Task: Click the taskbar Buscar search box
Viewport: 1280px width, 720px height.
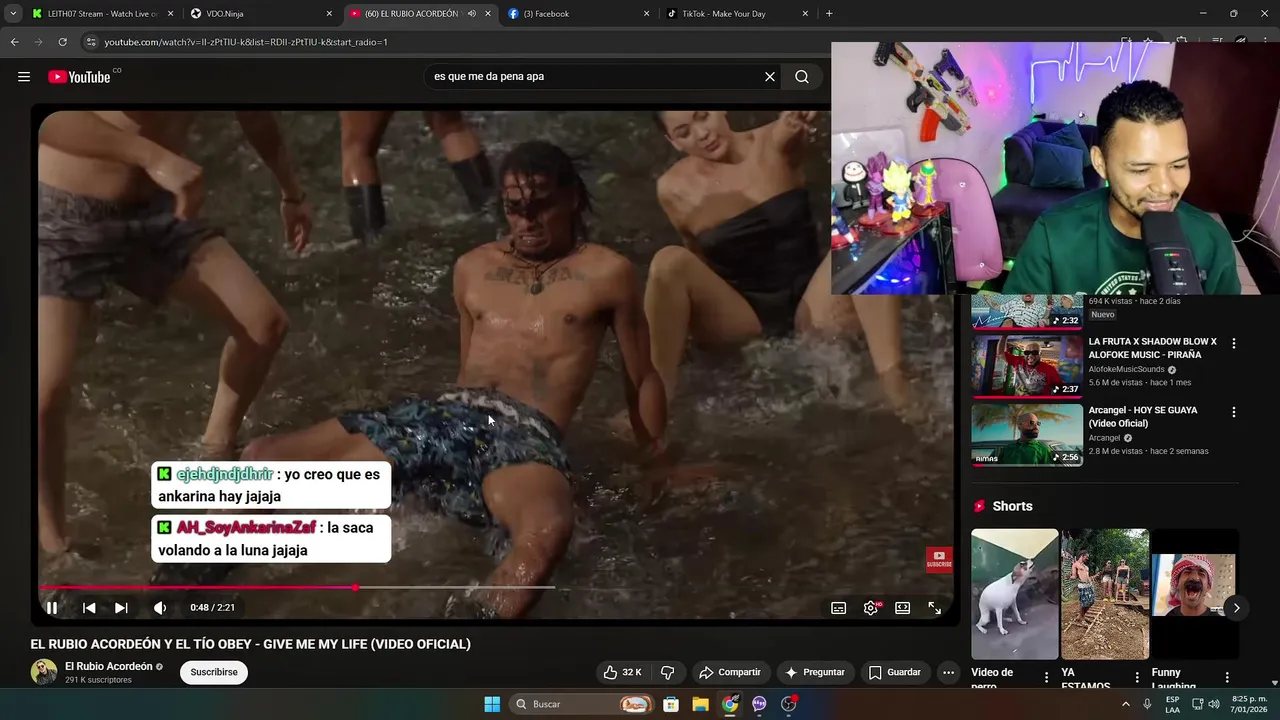Action: [x=580, y=704]
